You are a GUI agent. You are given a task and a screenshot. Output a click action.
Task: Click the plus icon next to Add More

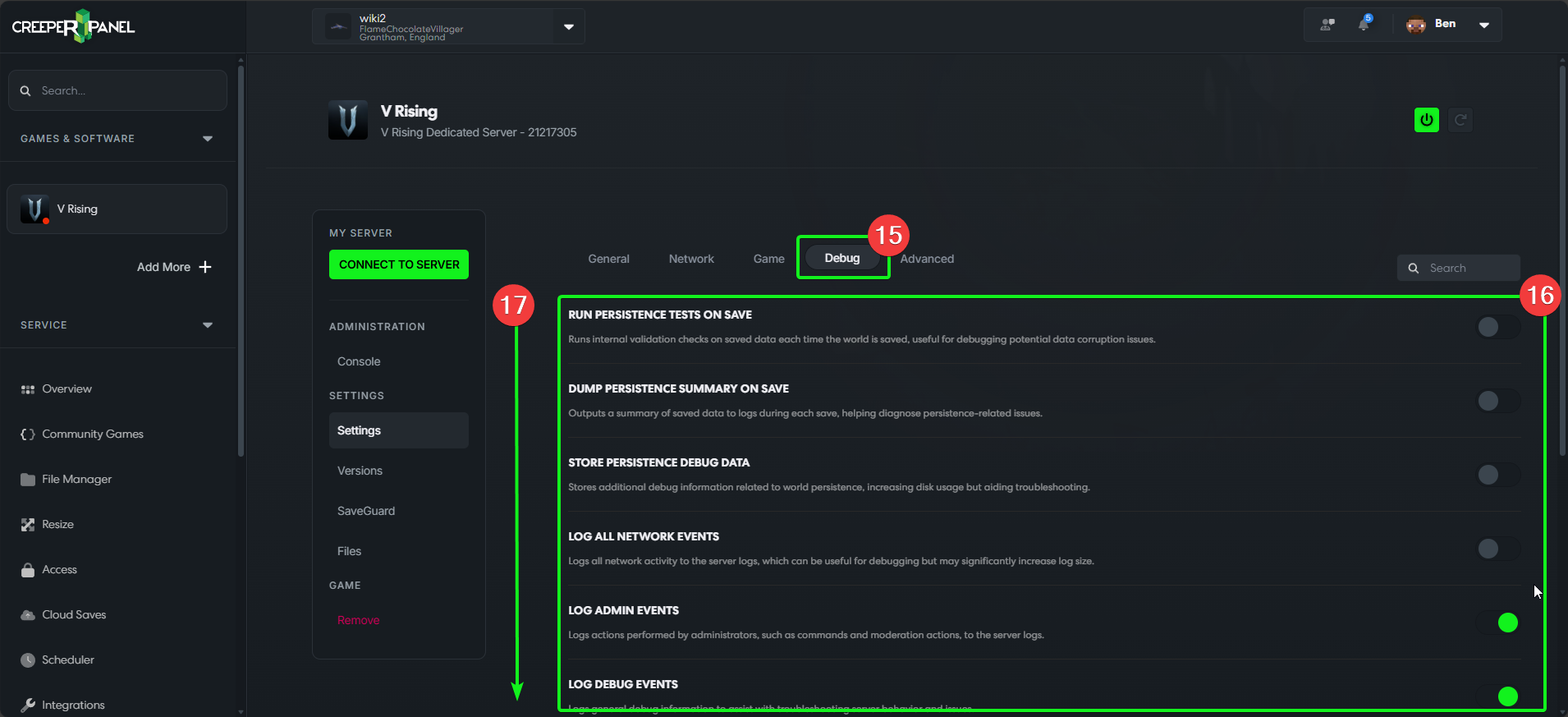(x=205, y=267)
